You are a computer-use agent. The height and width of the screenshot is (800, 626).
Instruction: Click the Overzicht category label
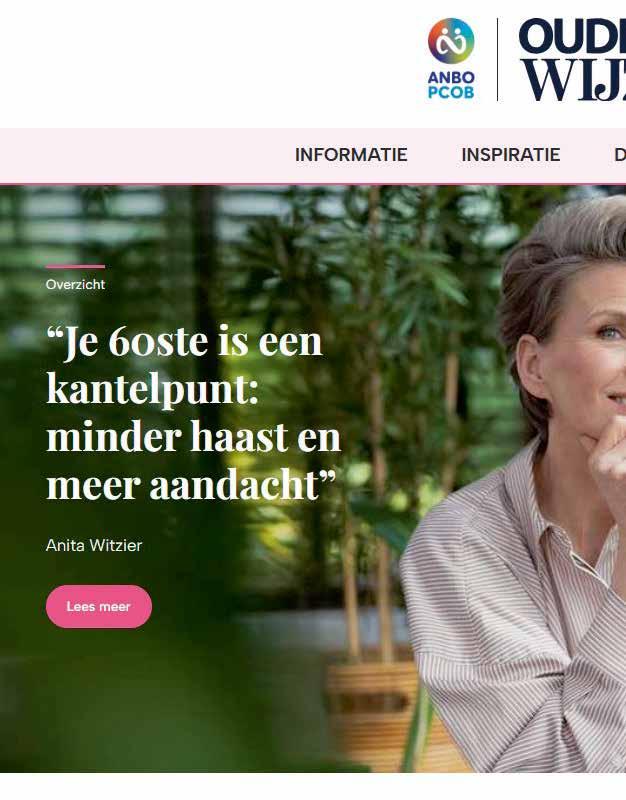pyautogui.click(x=76, y=285)
